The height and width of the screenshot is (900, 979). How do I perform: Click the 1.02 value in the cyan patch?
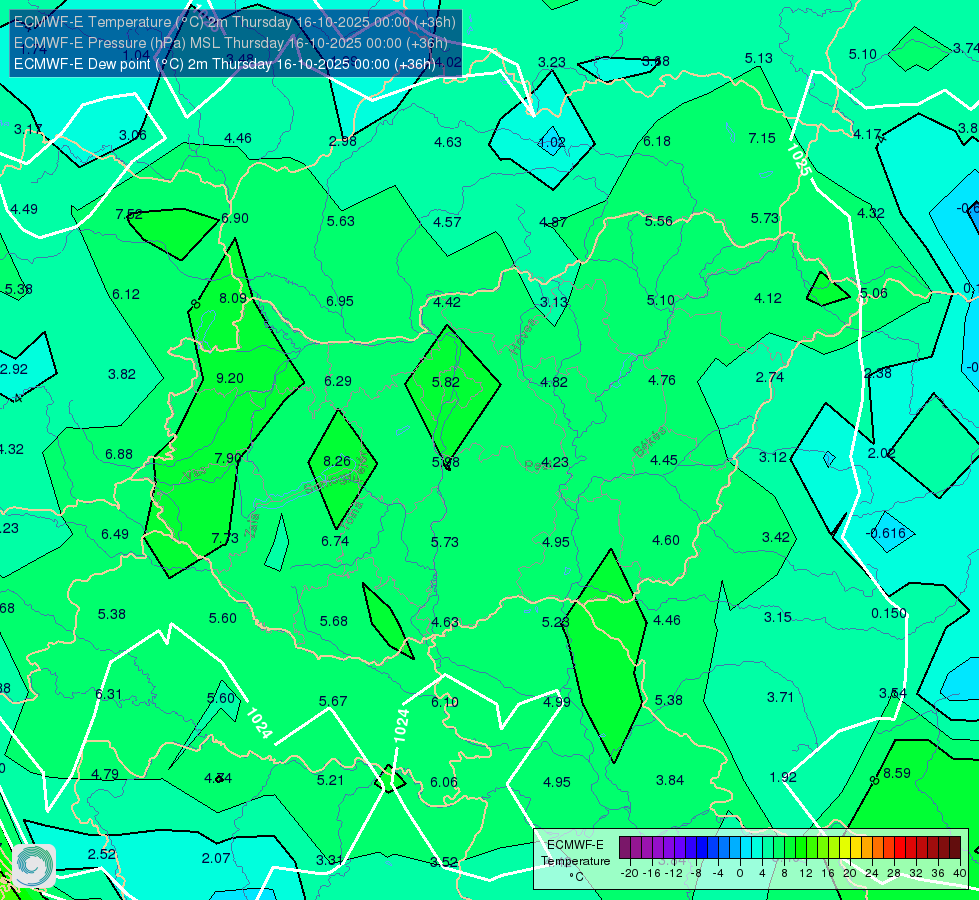552,142
